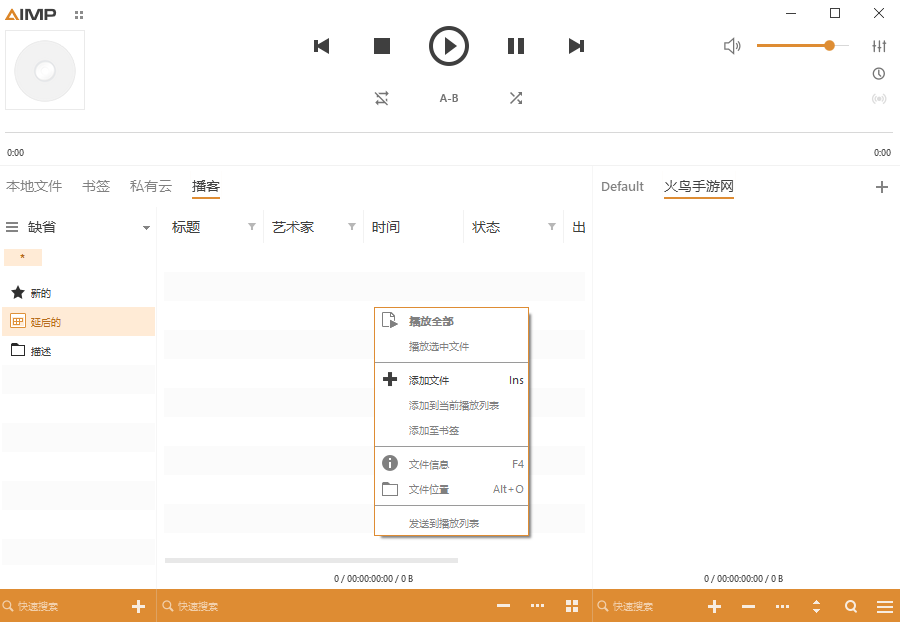900x622 pixels.
Task: Choose 添加到当前播放列表 menu entry
Action: click(x=451, y=406)
